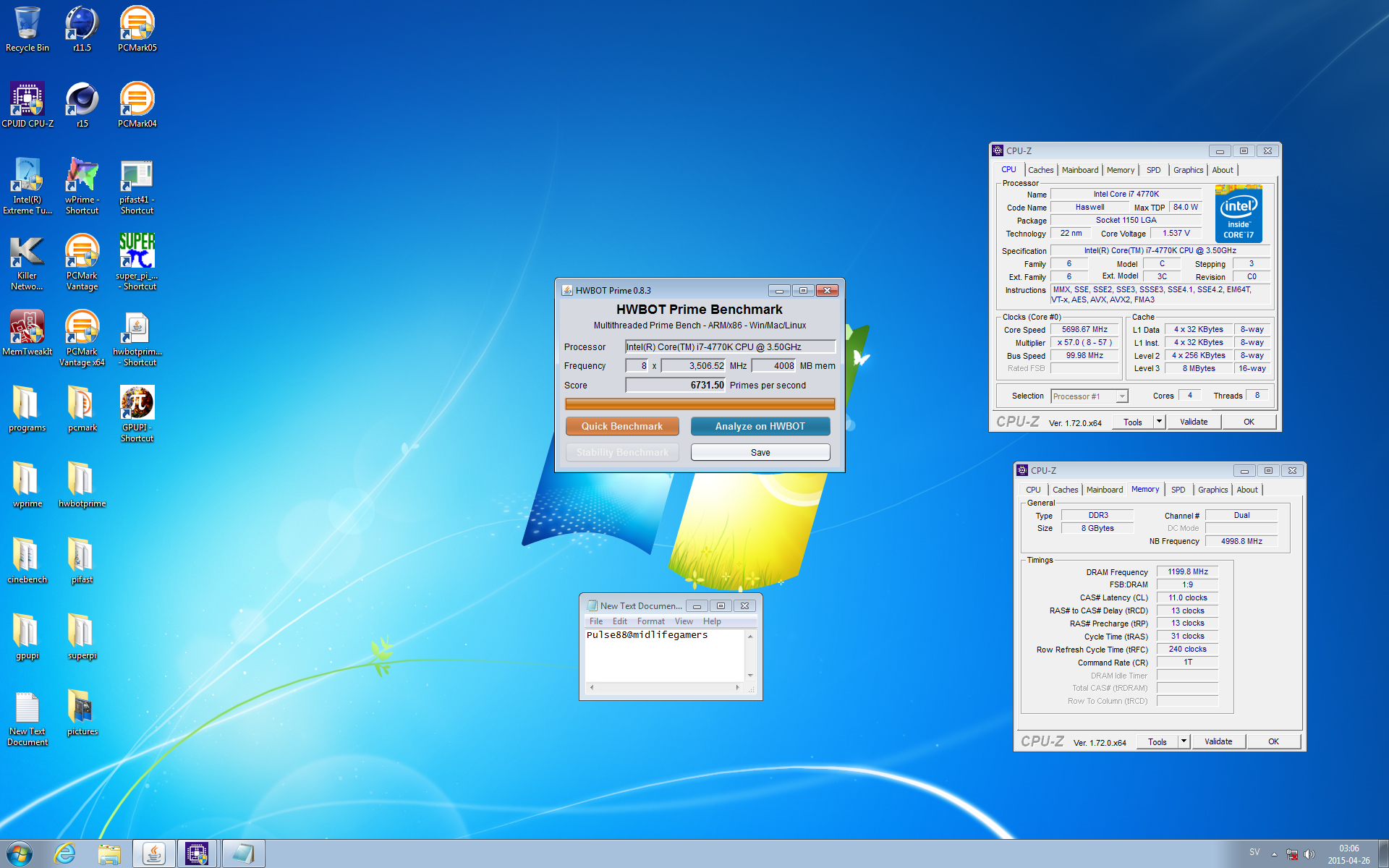This screenshot has width=1389, height=868.
Task: Open the Notepad Edit menu
Action: [x=620, y=621]
